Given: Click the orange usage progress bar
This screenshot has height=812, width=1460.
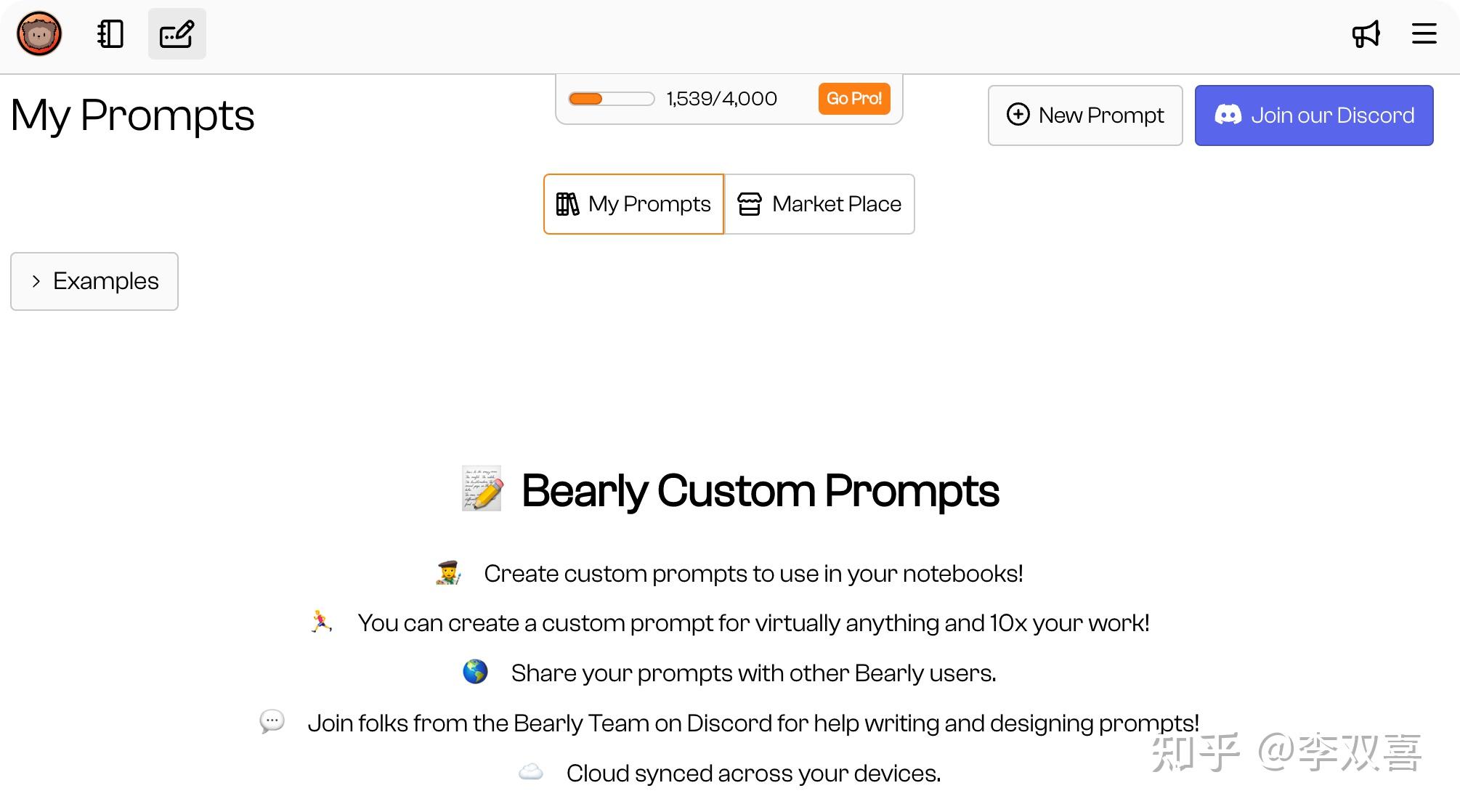Looking at the screenshot, I should [x=611, y=99].
